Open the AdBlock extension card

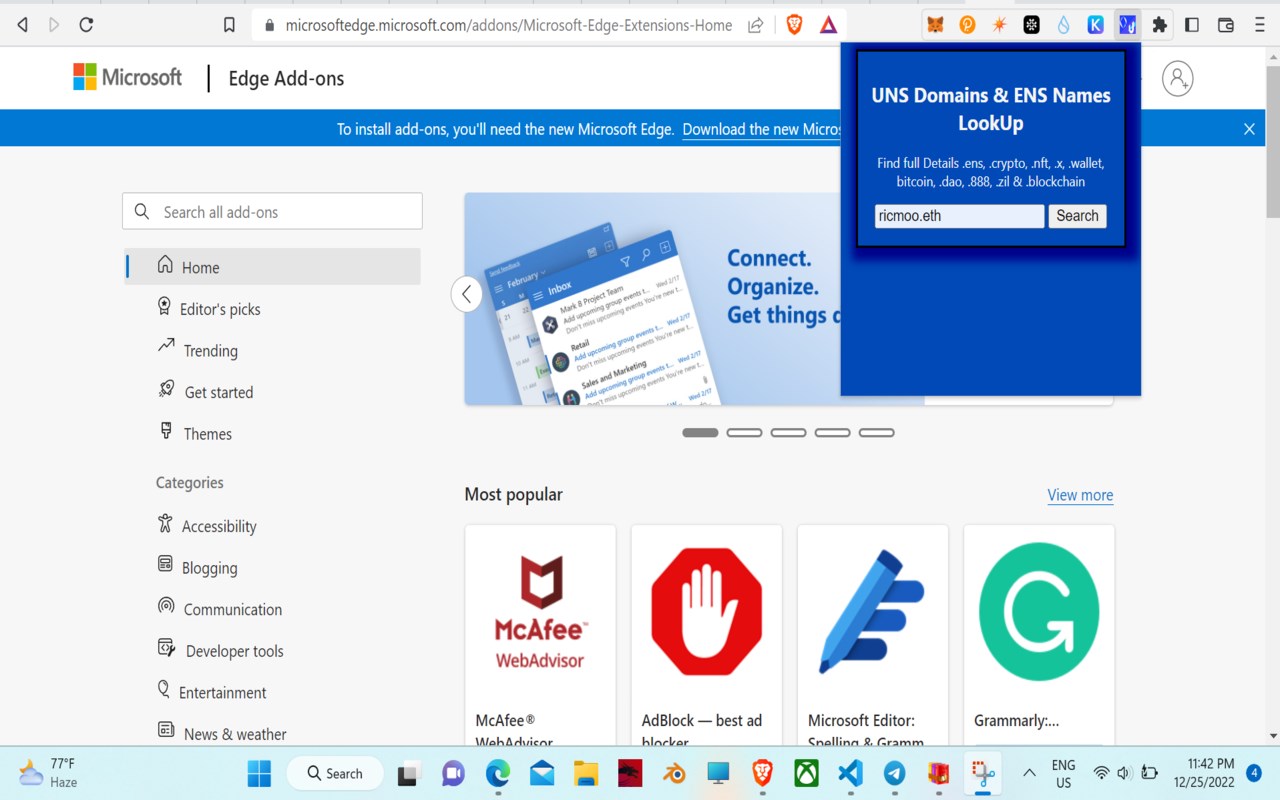point(706,635)
